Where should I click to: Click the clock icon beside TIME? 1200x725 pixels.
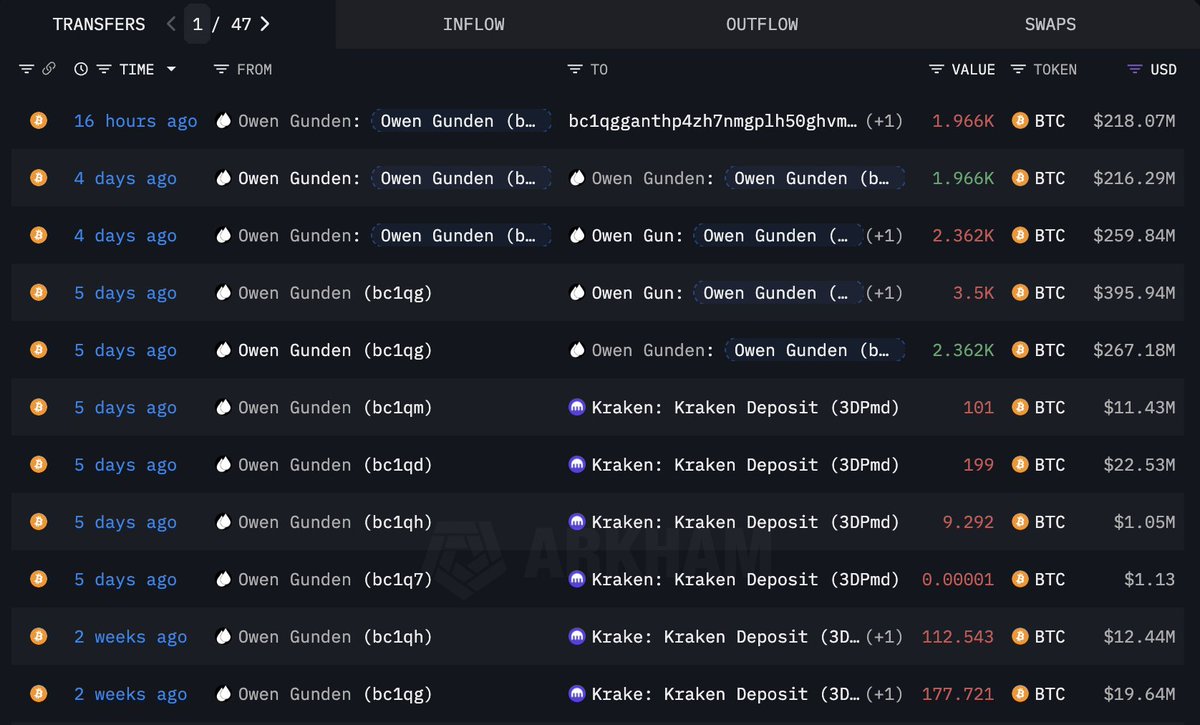point(80,69)
